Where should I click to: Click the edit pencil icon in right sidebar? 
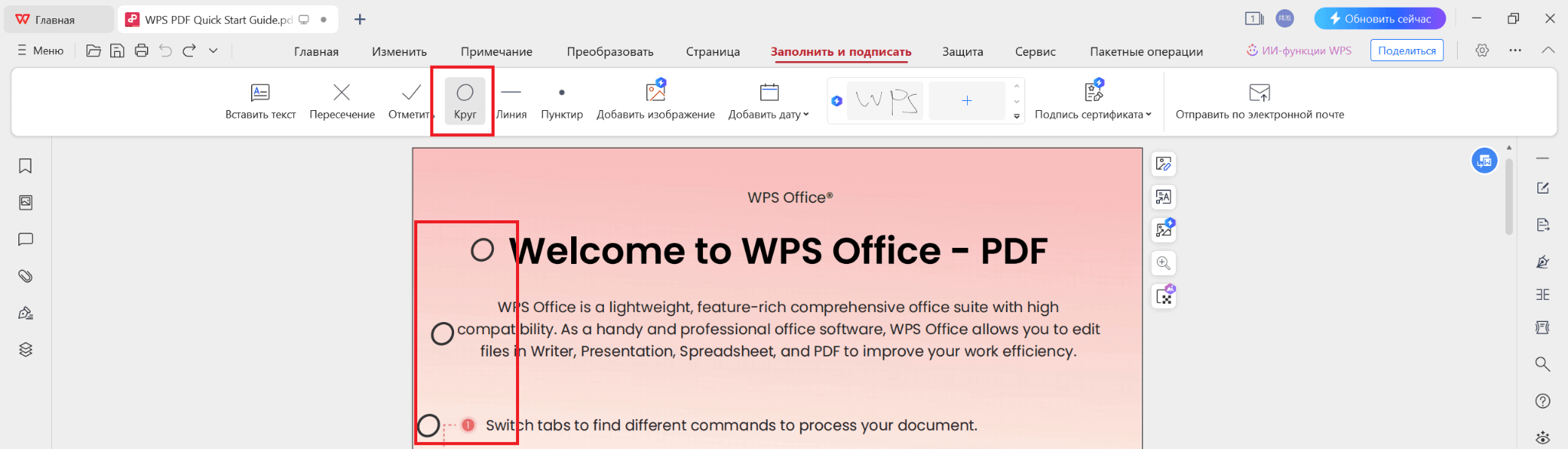pos(1543,188)
